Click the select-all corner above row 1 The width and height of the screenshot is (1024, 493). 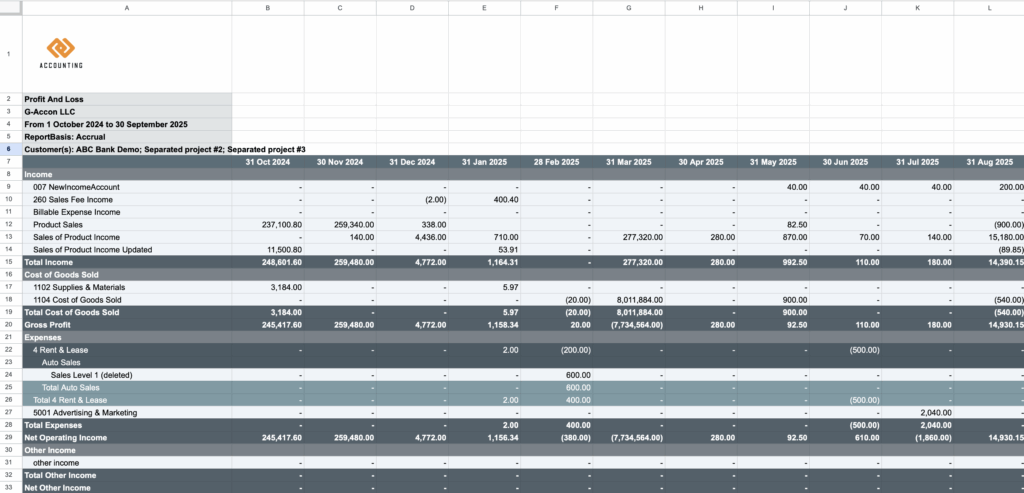(10, 7)
